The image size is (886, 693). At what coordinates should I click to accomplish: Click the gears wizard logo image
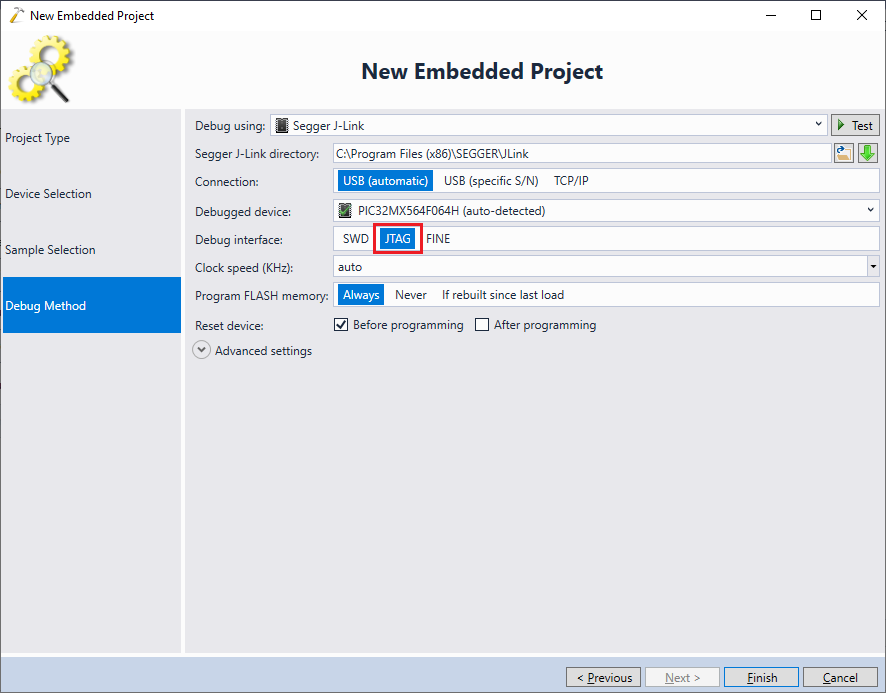pos(40,68)
